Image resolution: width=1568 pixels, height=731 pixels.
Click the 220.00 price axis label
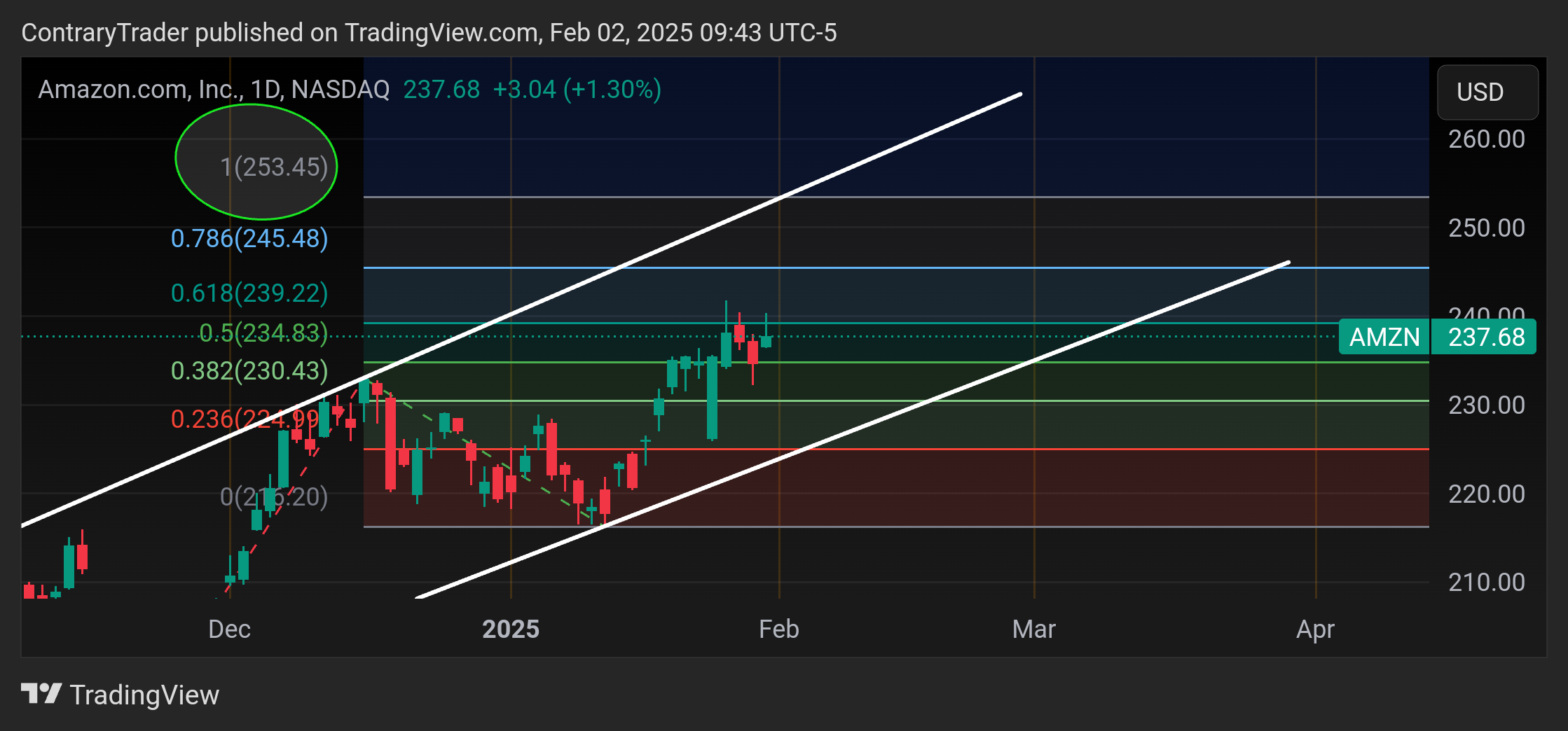[1487, 494]
